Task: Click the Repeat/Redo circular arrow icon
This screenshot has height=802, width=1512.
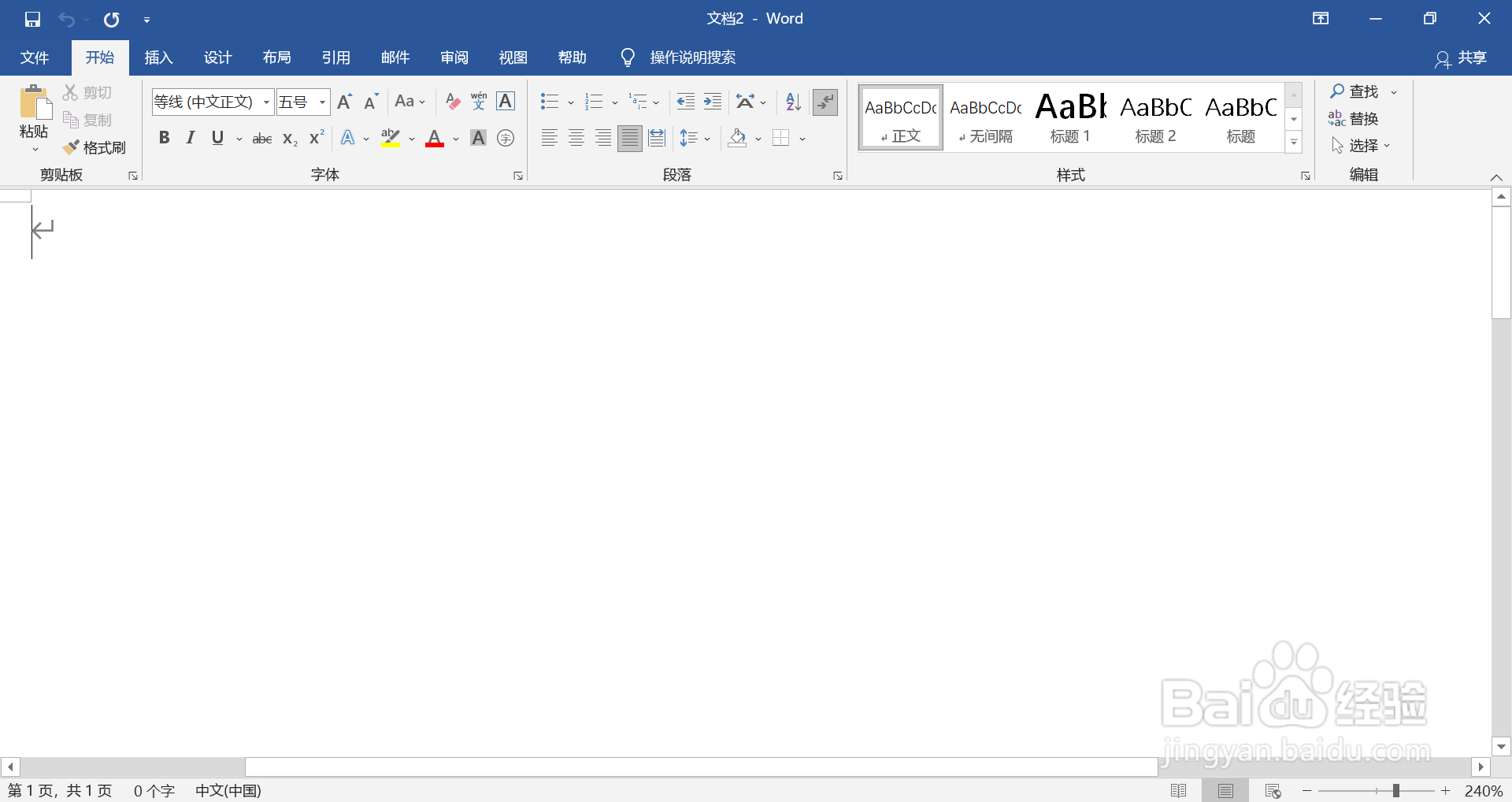Action: click(112, 19)
